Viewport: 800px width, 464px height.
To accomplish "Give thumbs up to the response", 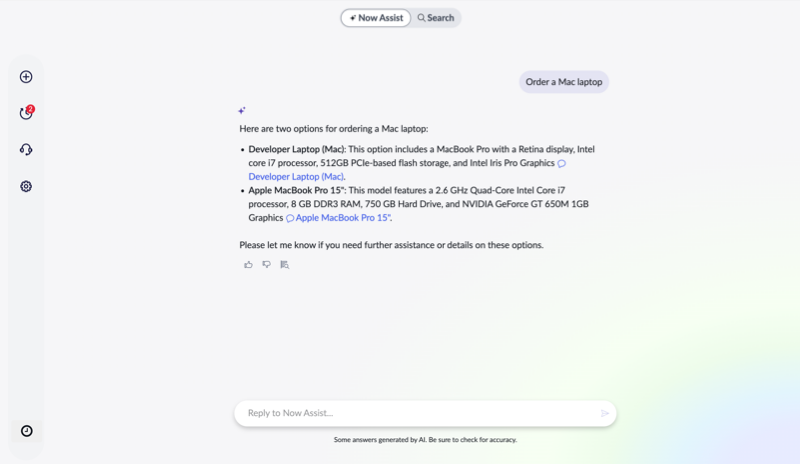I will pos(248,264).
